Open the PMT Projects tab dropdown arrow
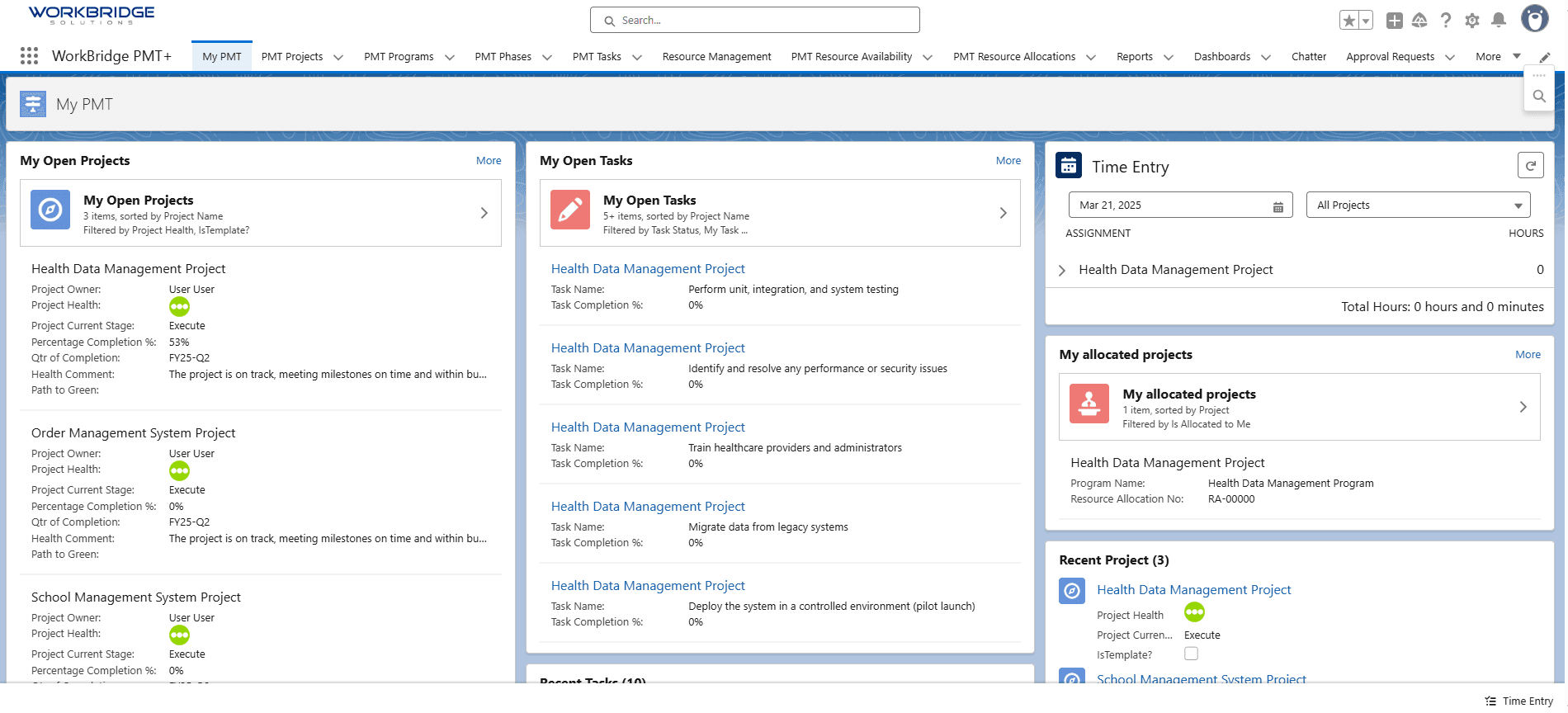Viewport: 1568px width, 713px height. (x=338, y=57)
